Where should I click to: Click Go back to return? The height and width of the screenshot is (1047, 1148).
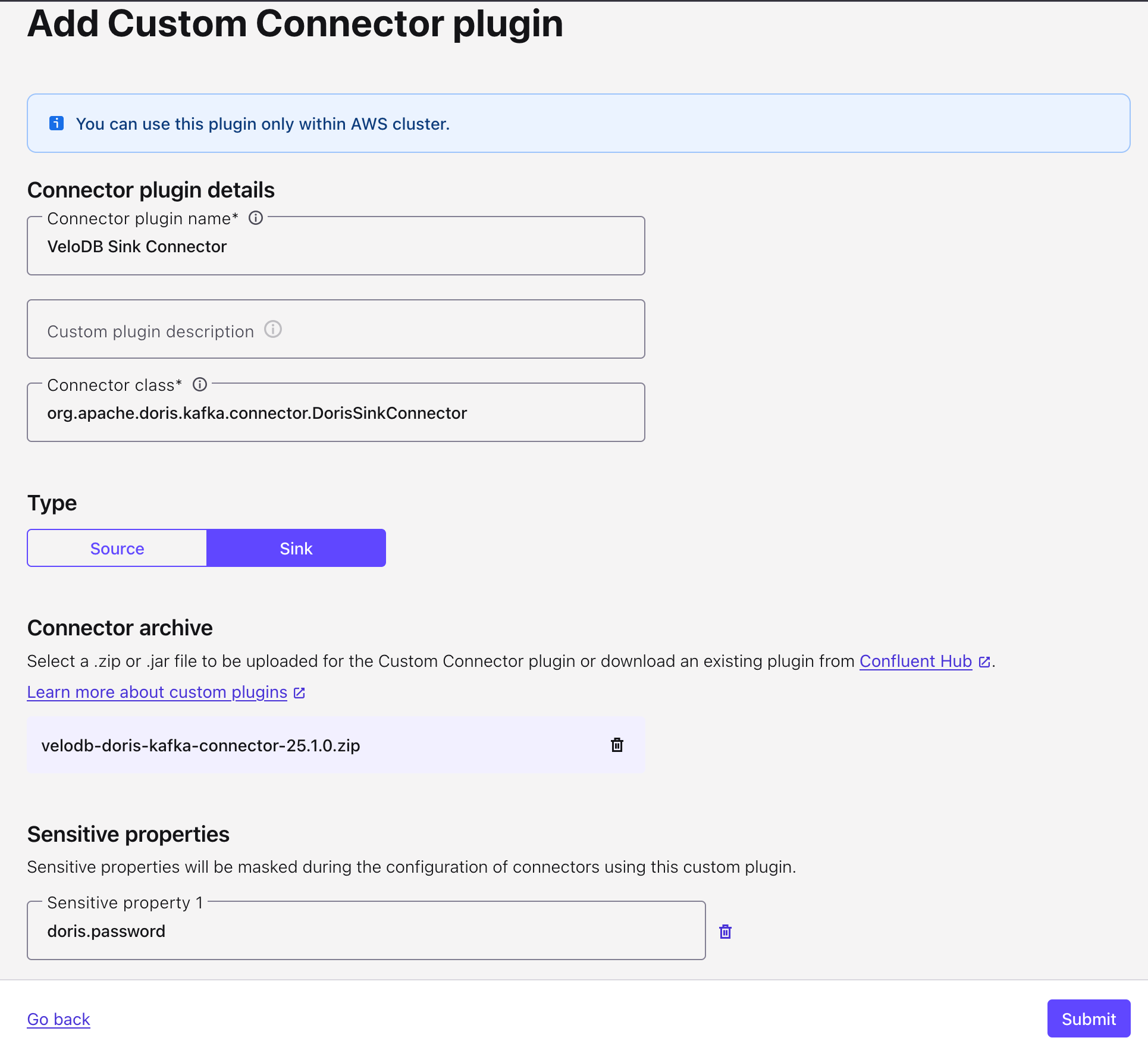(x=58, y=1018)
